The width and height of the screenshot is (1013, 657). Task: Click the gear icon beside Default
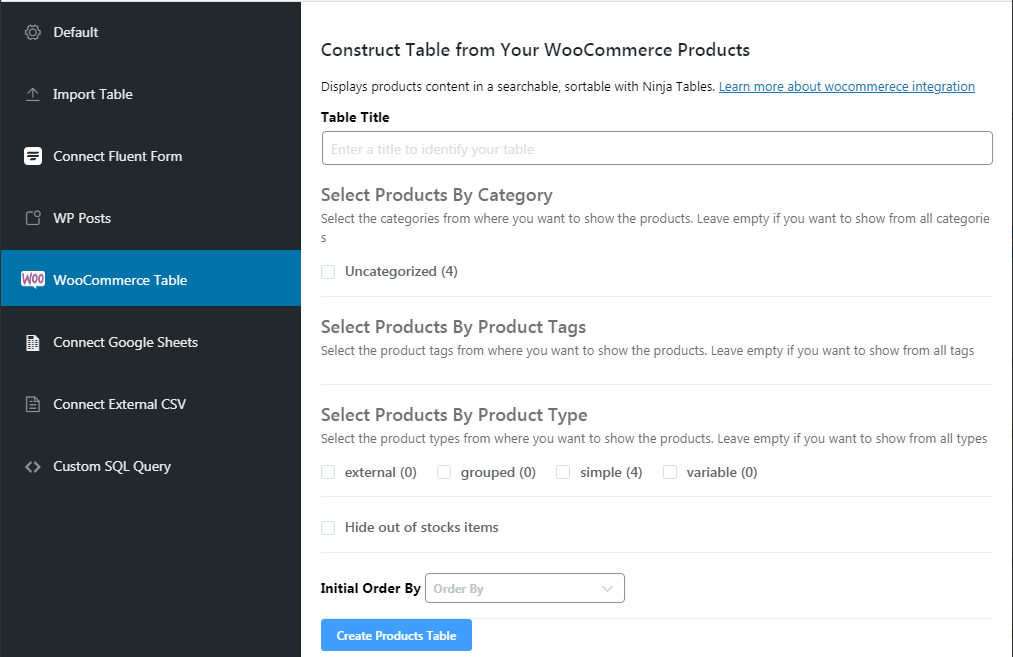pyautogui.click(x=30, y=32)
